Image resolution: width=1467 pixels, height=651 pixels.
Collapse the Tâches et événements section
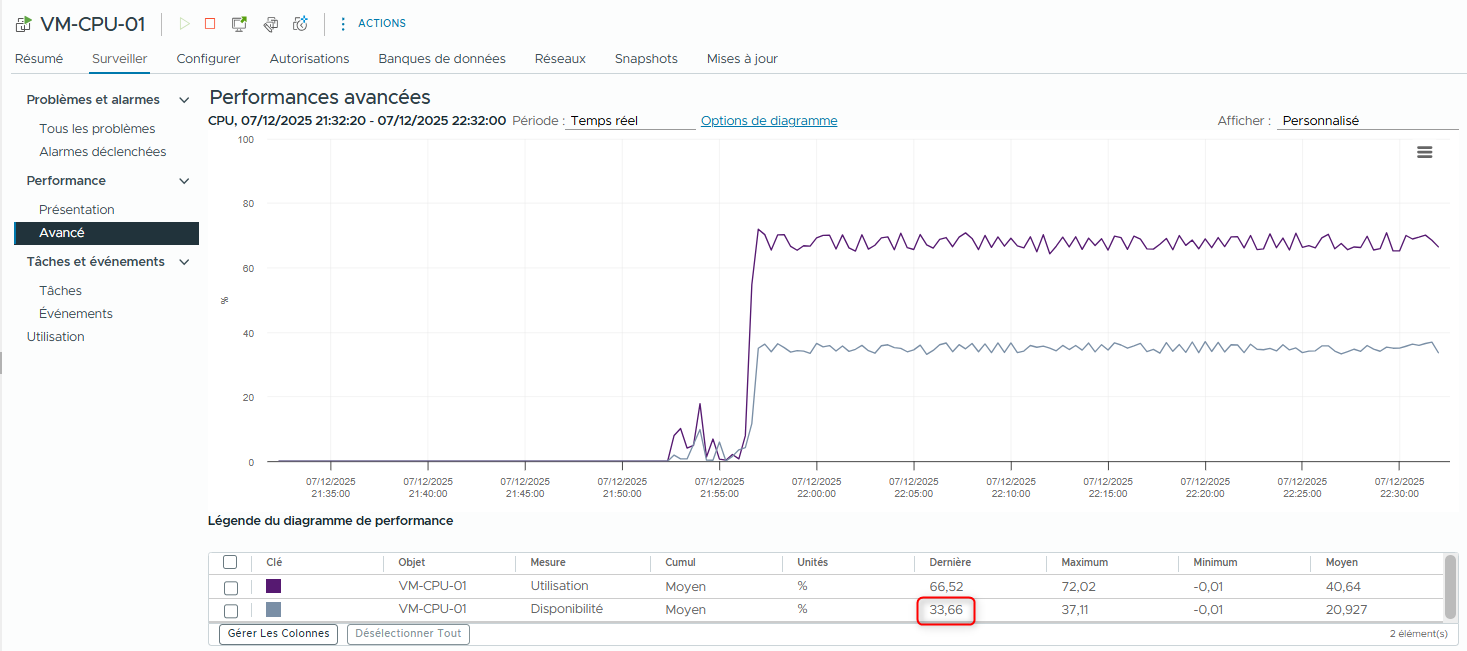tap(183, 262)
